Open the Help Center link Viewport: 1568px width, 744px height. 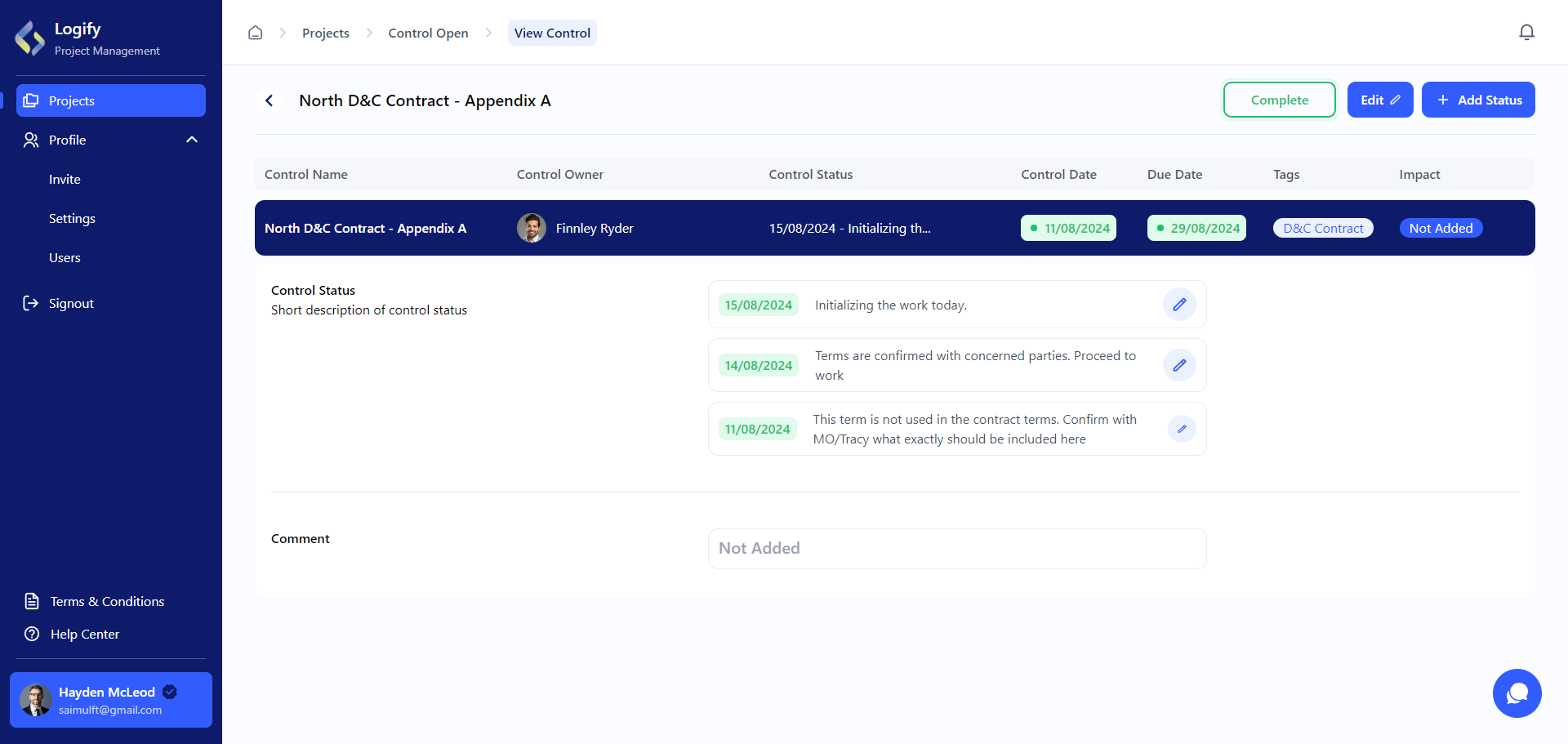point(85,634)
